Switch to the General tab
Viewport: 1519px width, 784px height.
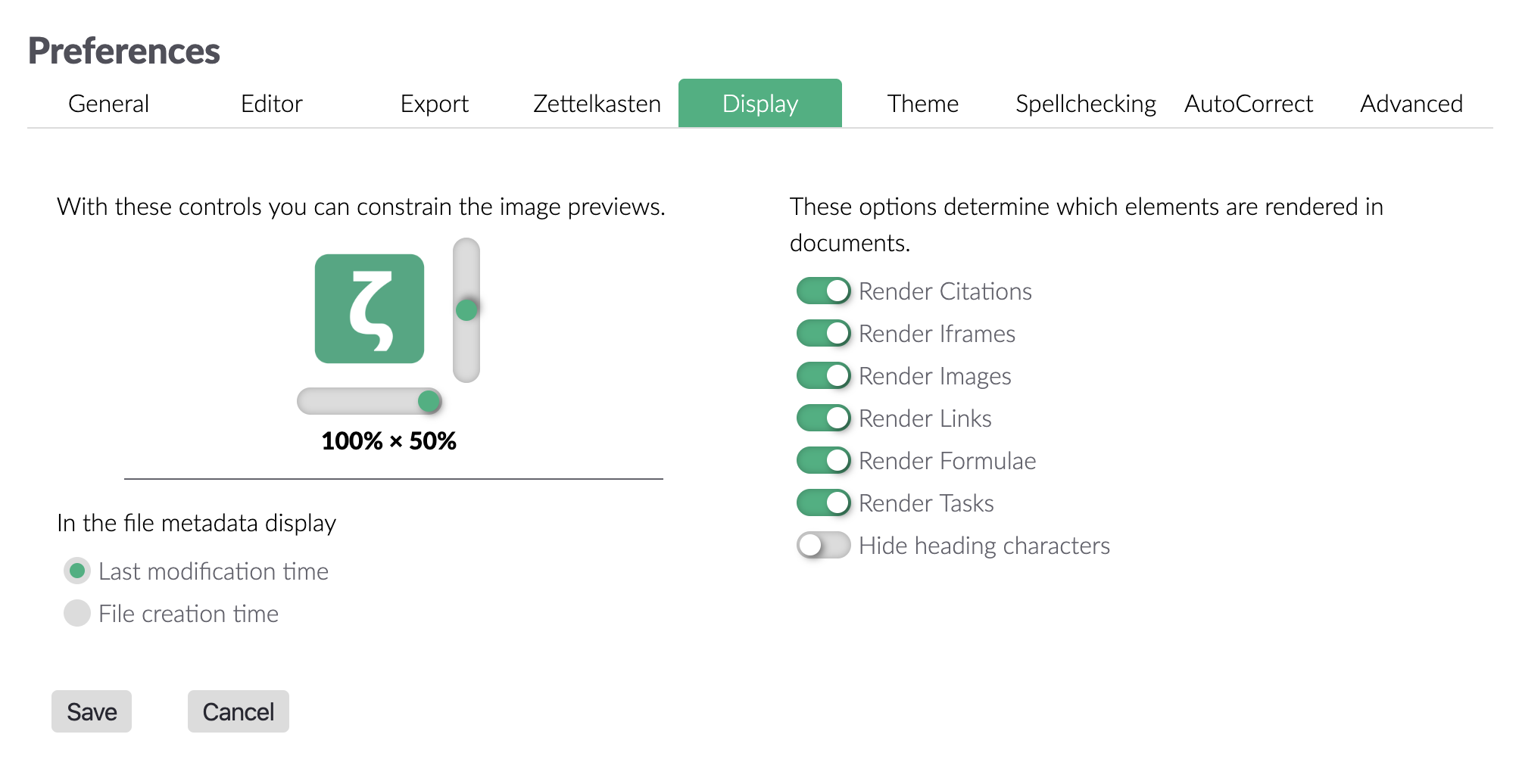[x=108, y=104]
